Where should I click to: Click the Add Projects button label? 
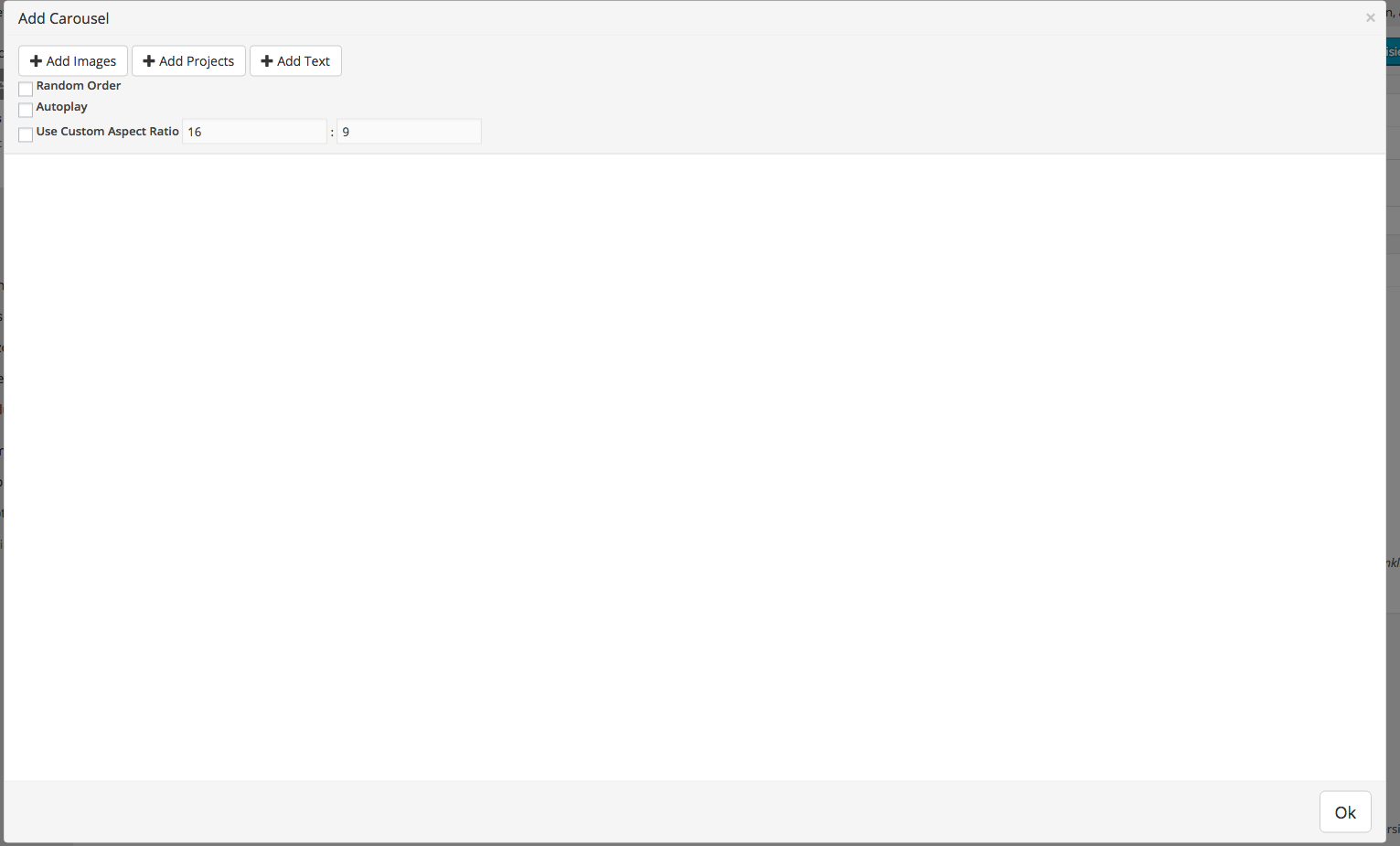point(197,61)
